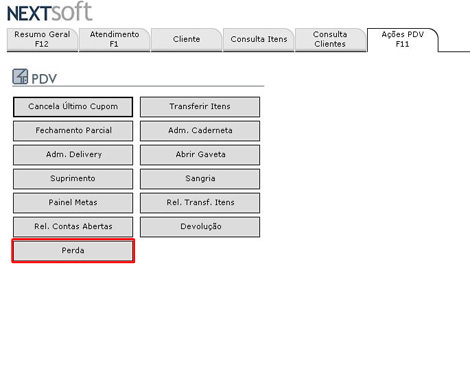Switch to the Atendimento F1 tab
Screen dimensions: 470x369
point(114,40)
